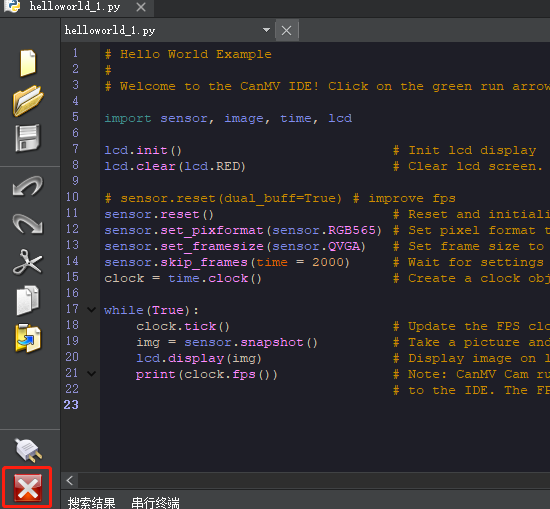Screen dimensions: 550x509
Task: Click line number 5 in the gutter
Action: point(75,117)
